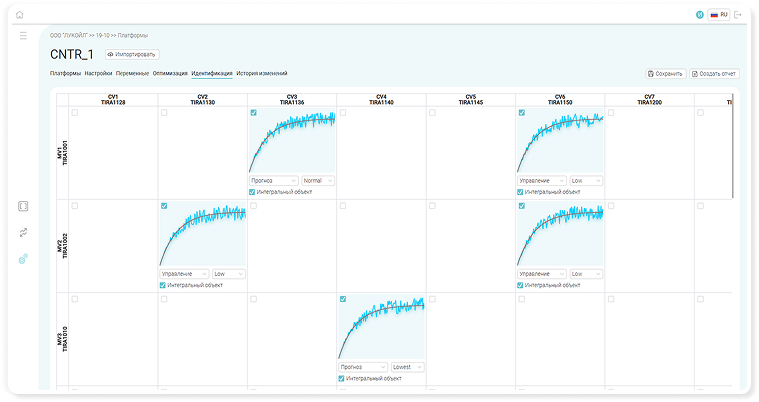This screenshot has width=759, height=402.
Task: Click the logout icon at top right
Action: 737,15
